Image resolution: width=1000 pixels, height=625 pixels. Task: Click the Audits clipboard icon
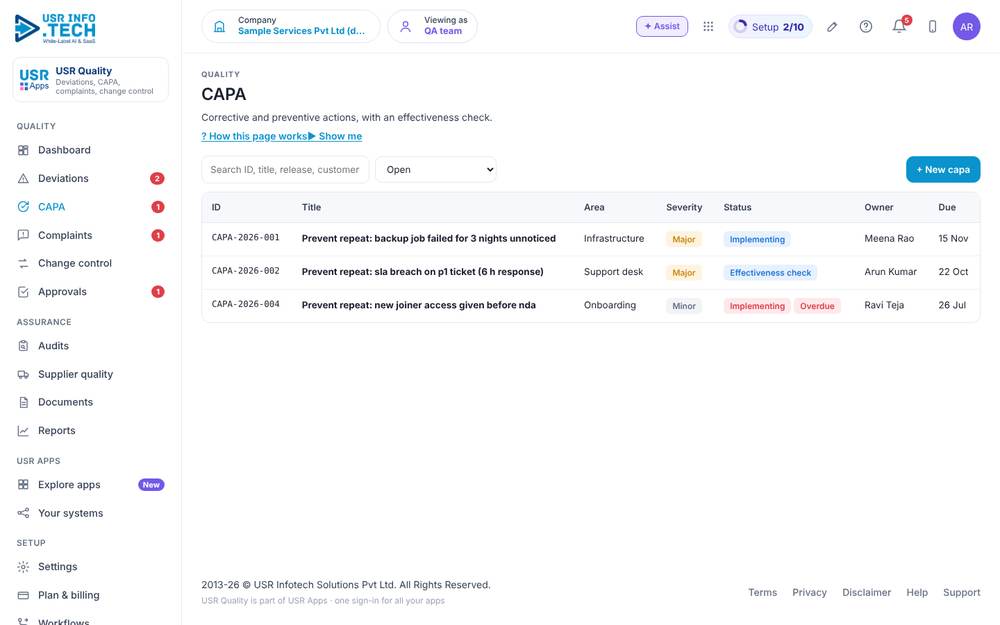(23, 346)
